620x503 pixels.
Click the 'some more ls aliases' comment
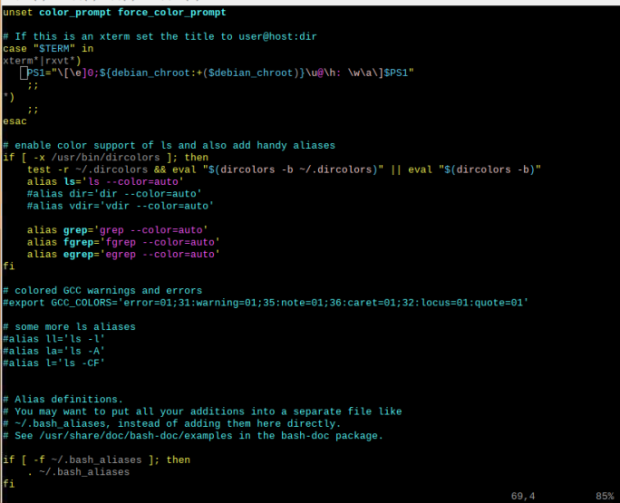(x=69, y=327)
